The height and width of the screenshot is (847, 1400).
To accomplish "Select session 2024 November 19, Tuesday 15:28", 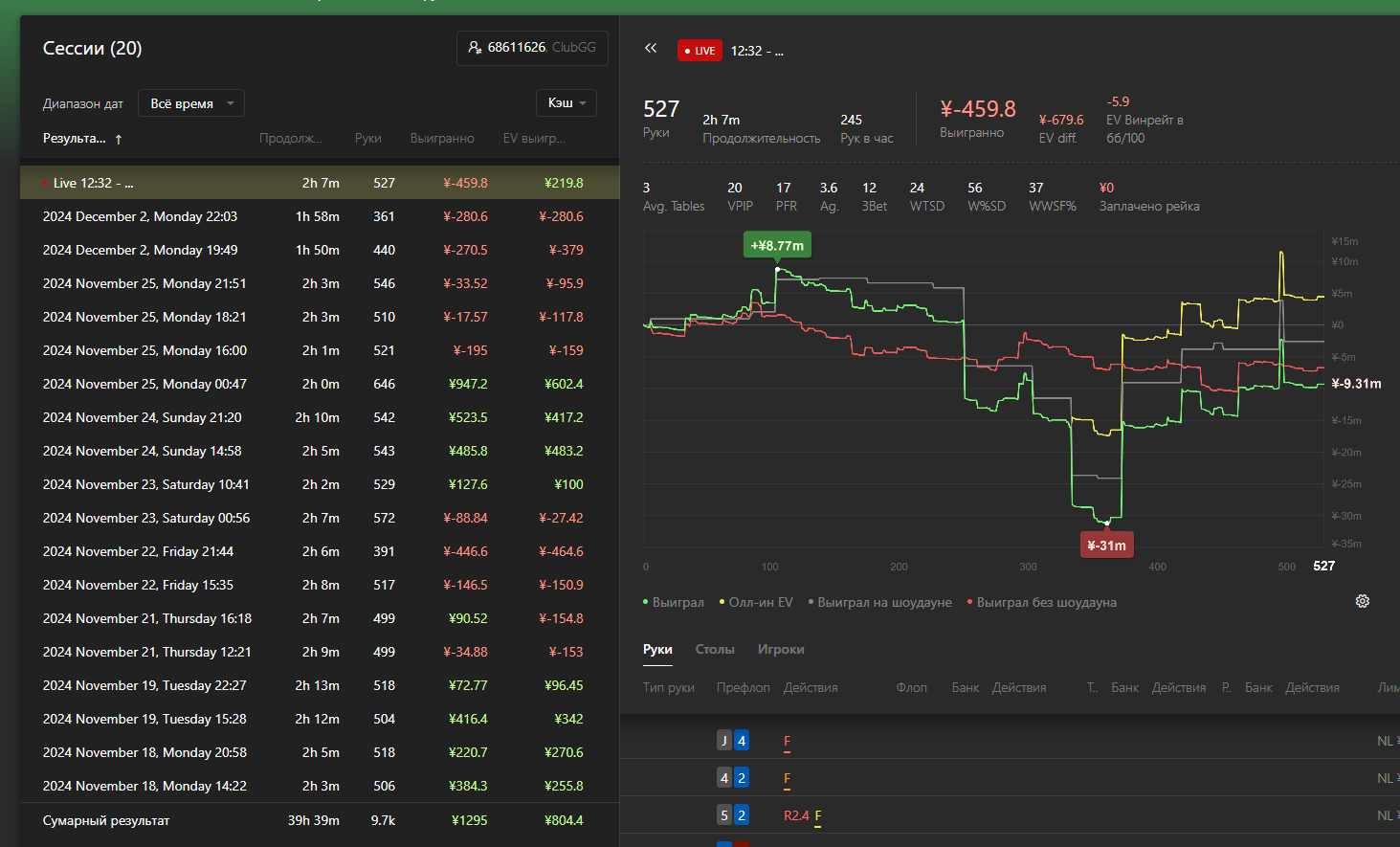I will (320, 719).
